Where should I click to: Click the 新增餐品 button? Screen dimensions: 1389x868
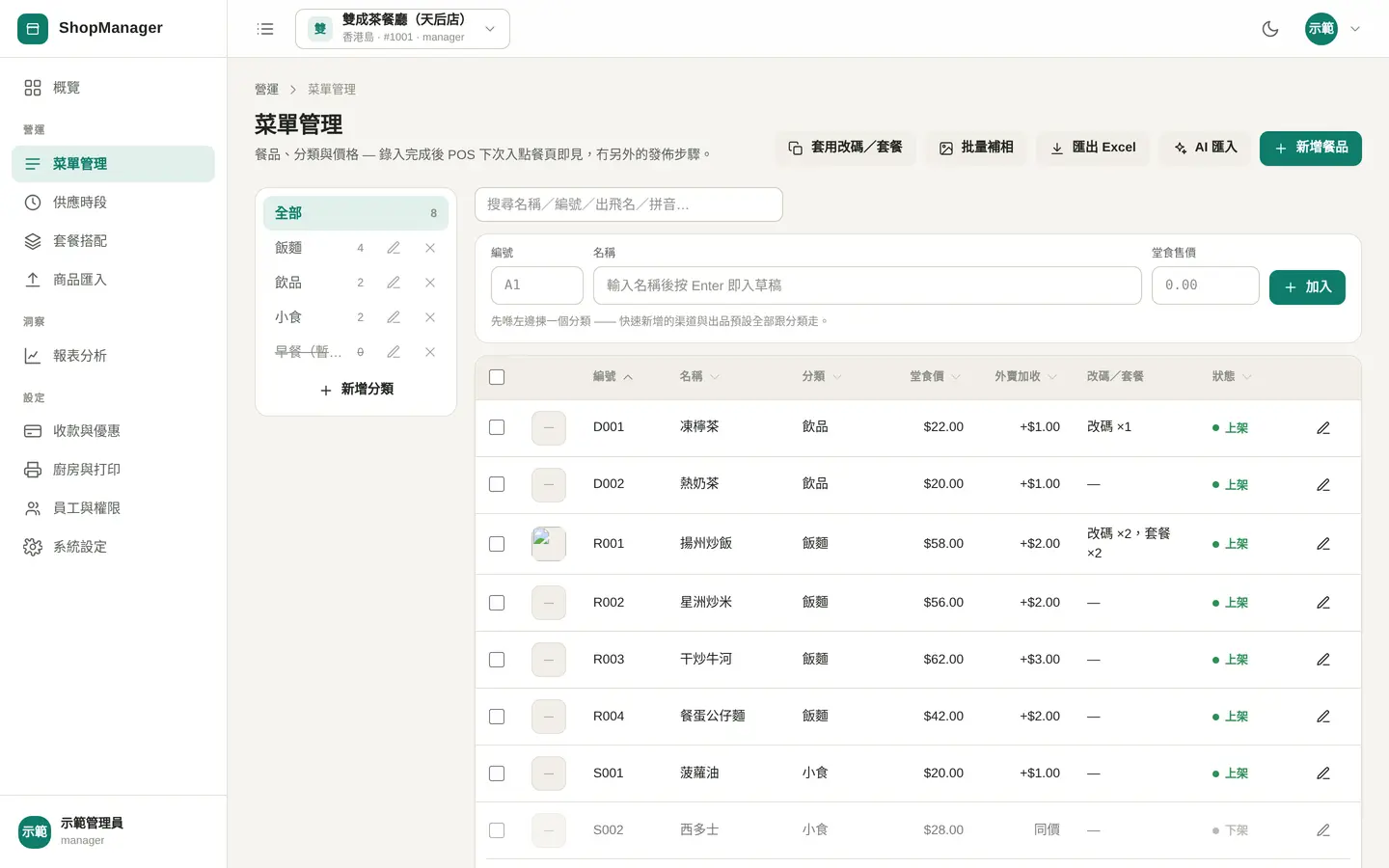pyautogui.click(x=1310, y=149)
